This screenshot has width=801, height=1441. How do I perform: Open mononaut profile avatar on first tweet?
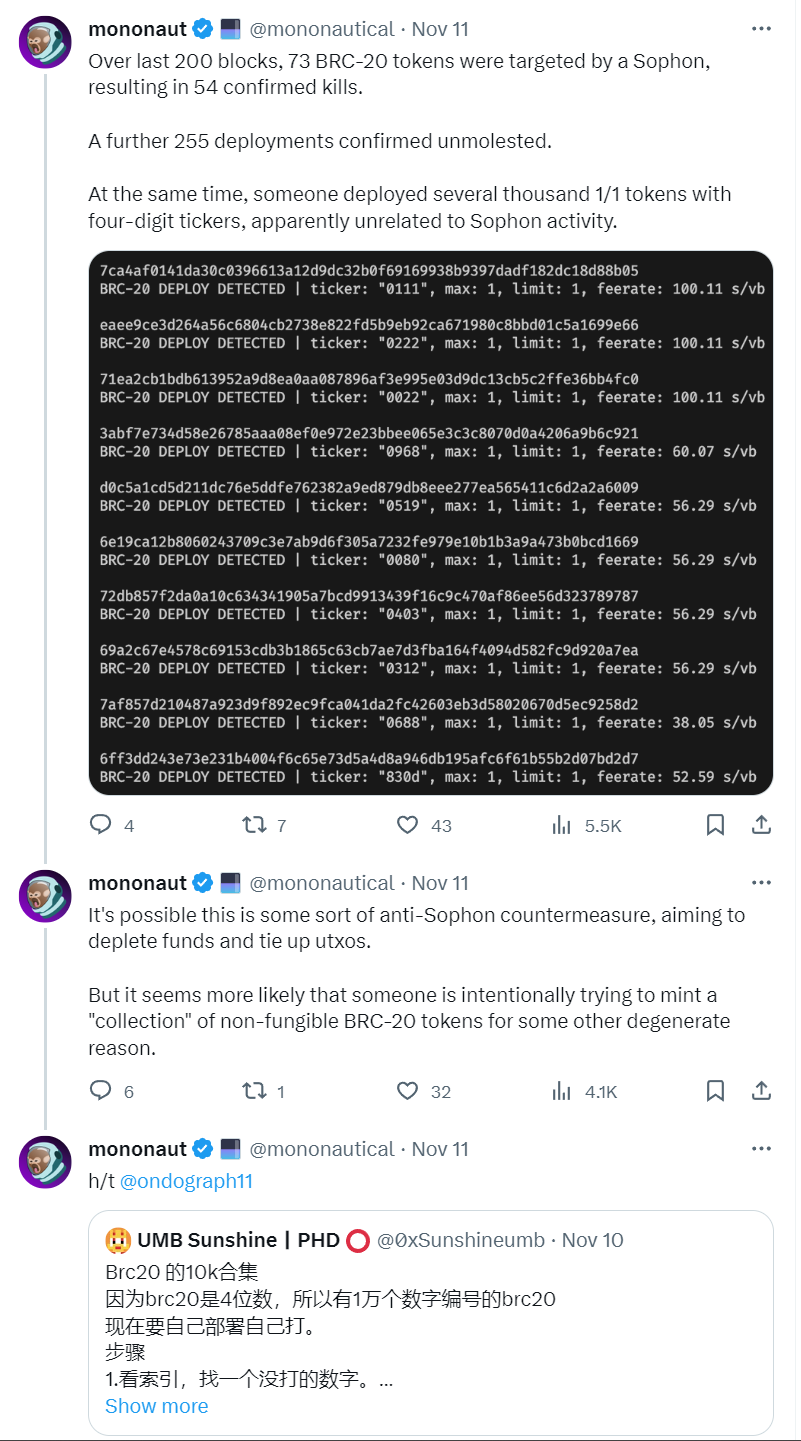pyautogui.click(x=45, y=42)
